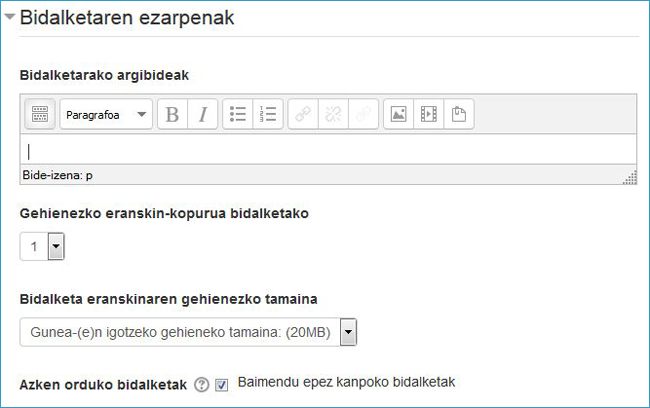The width and height of the screenshot is (650, 408).
Task: Click the unlink icon
Action: coord(334,115)
